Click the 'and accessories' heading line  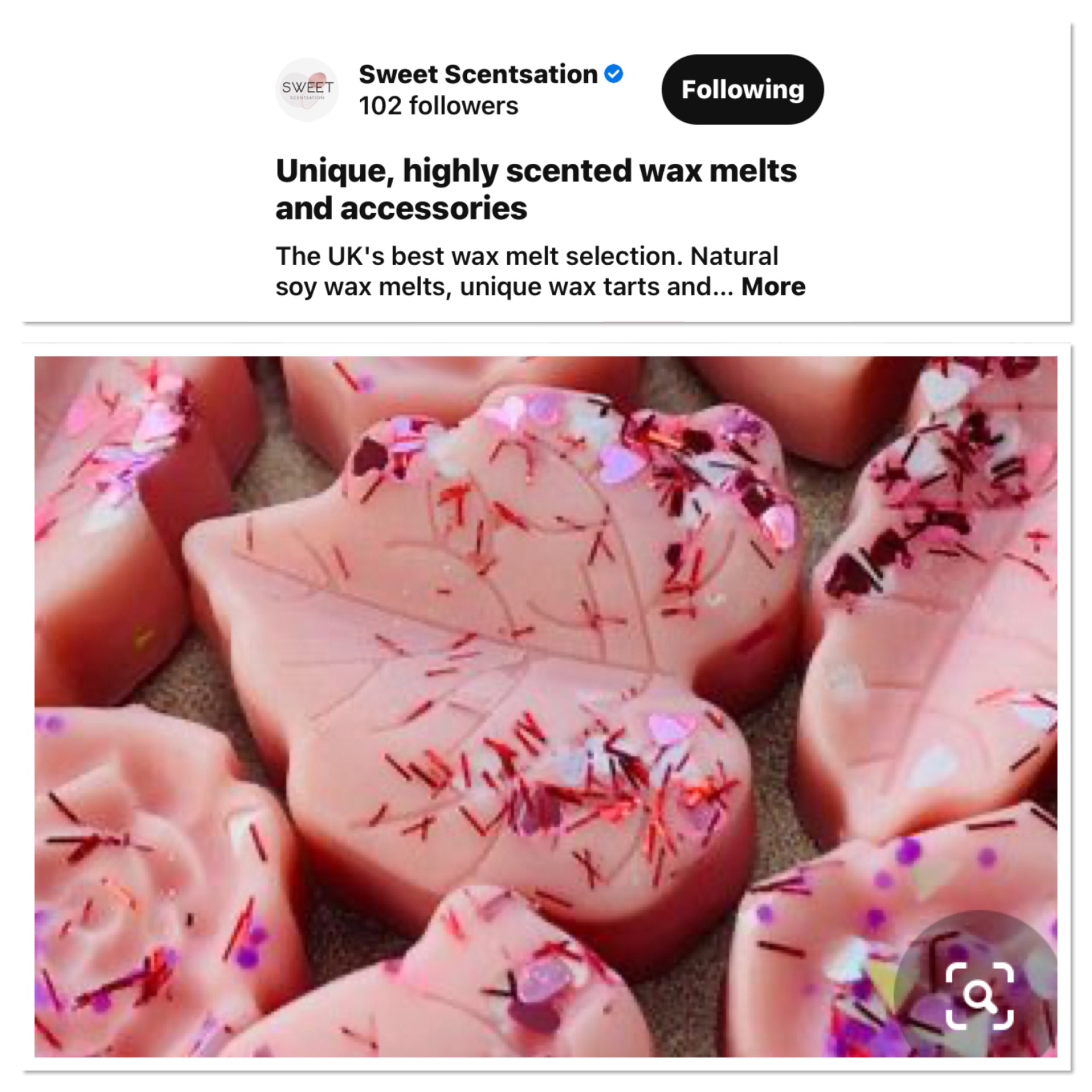tap(402, 209)
